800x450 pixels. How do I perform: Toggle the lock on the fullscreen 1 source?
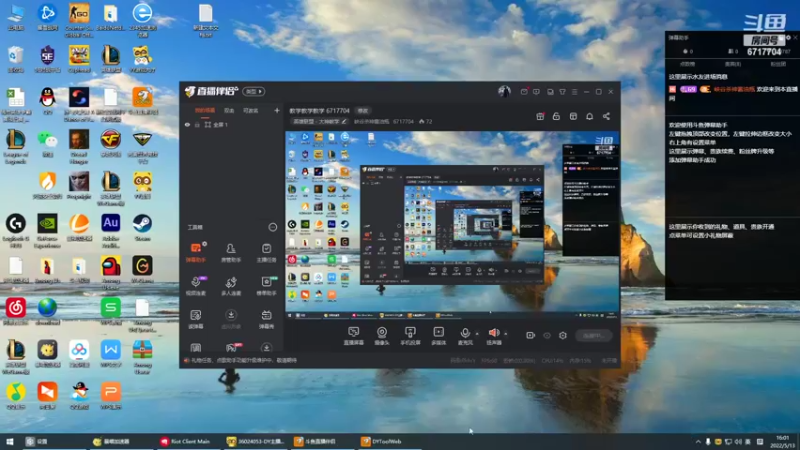pos(197,124)
